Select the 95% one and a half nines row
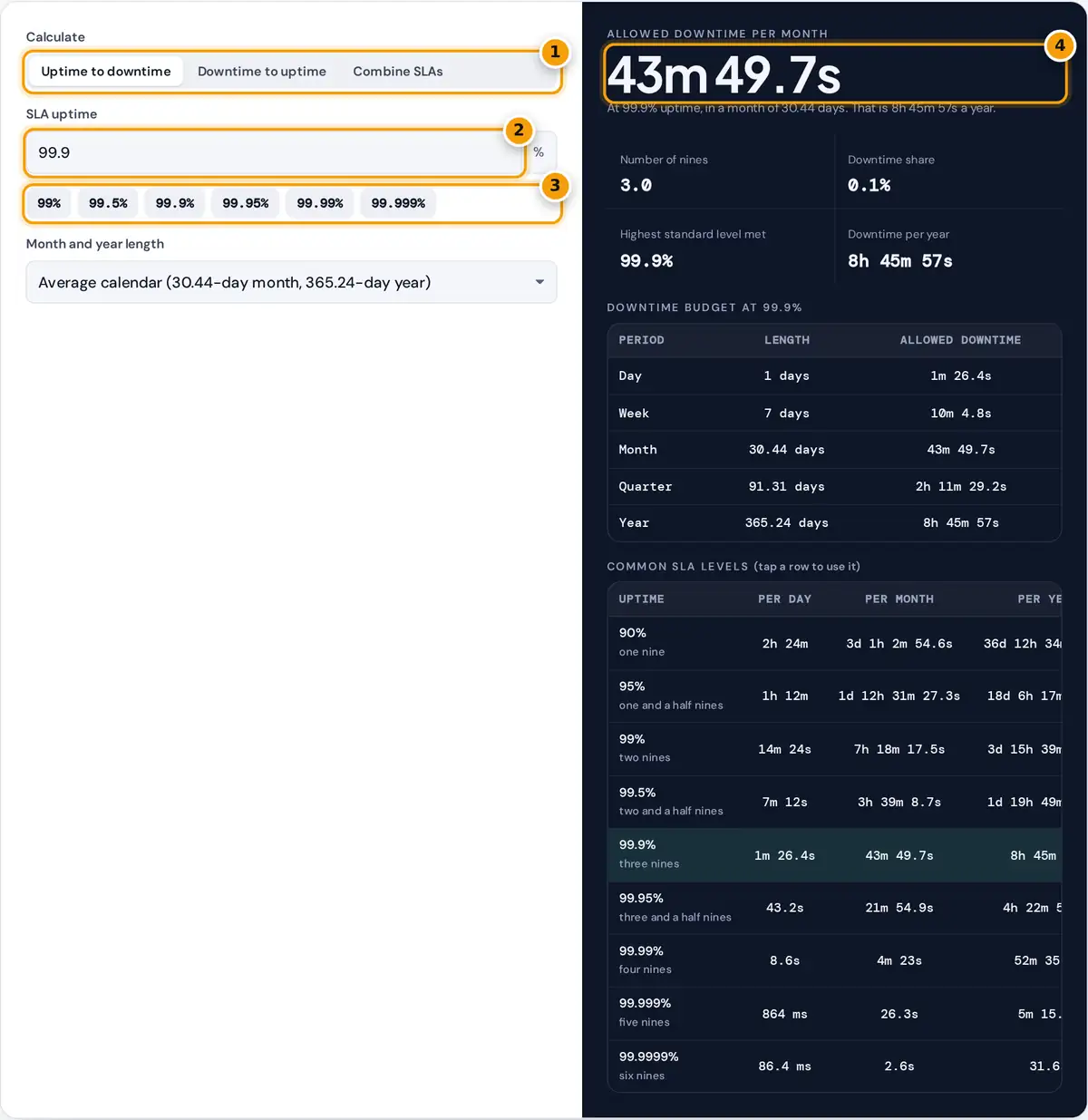This screenshot has height=1120, width=1088. click(x=834, y=696)
